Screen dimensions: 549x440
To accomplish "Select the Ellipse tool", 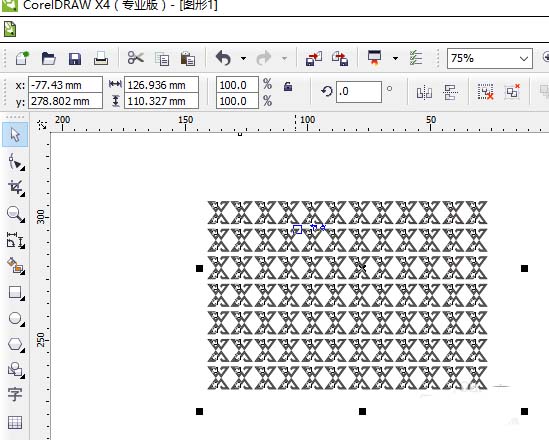I will click(x=16, y=319).
